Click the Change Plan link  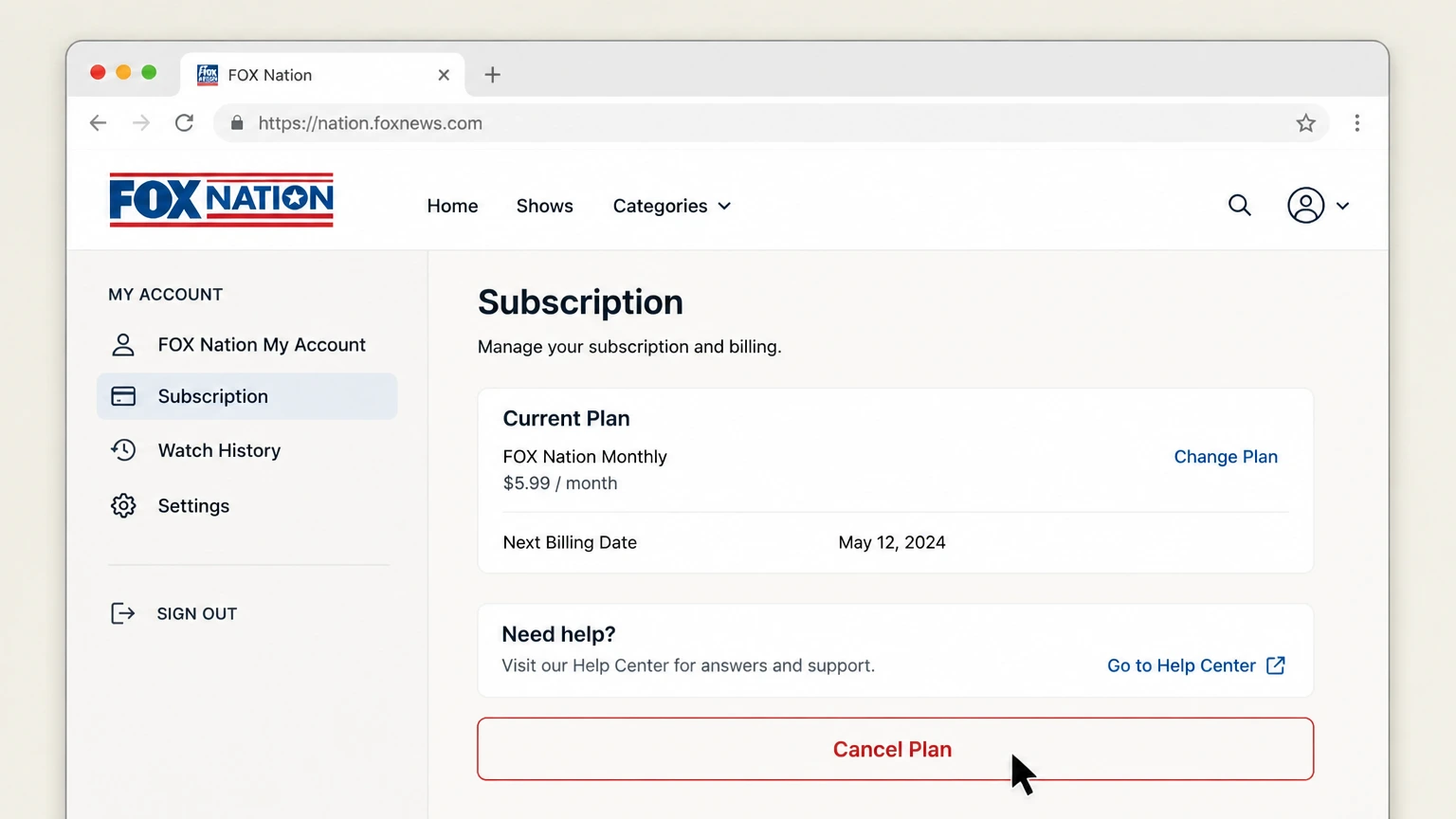pos(1226,457)
